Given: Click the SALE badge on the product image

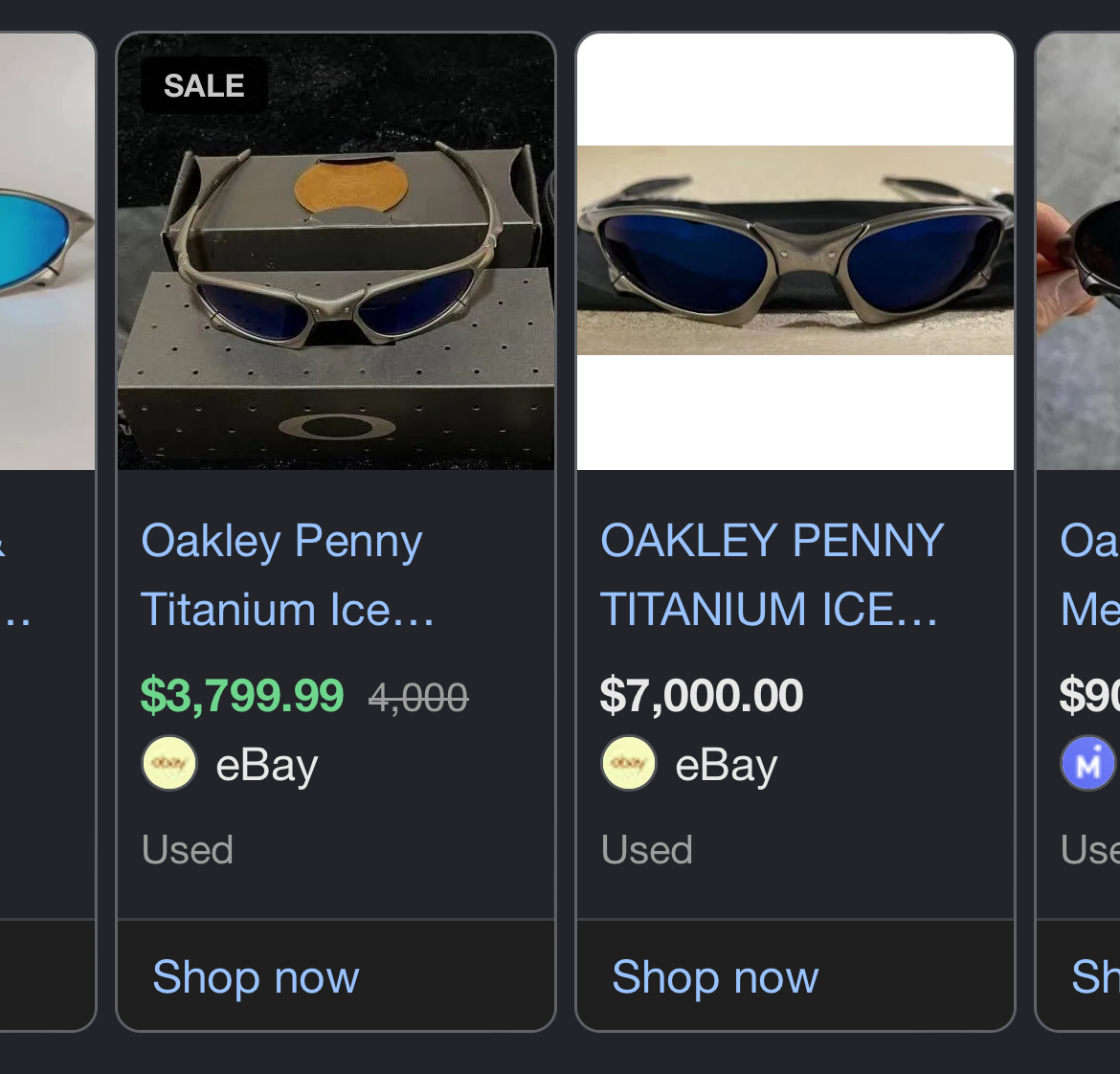Looking at the screenshot, I should 204,86.
